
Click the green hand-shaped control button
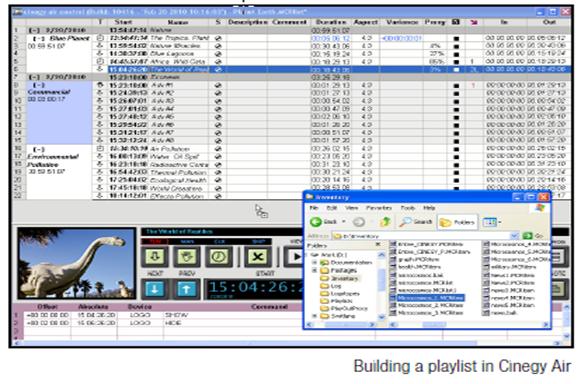coord(187,256)
